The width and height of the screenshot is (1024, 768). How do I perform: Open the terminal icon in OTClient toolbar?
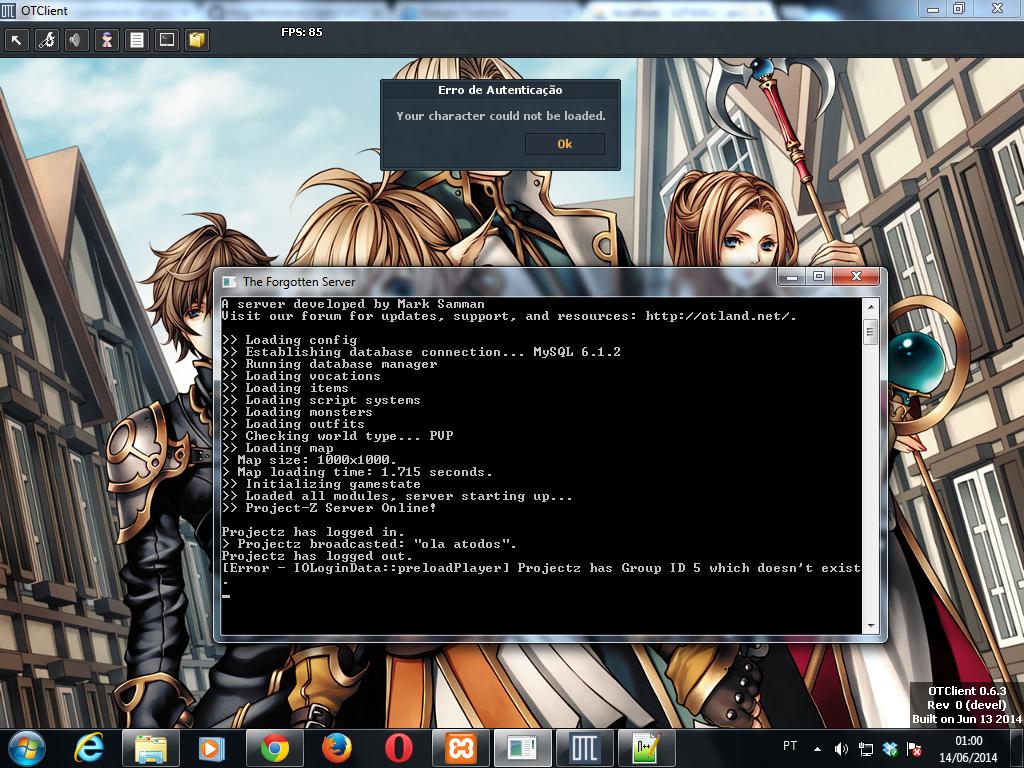167,40
